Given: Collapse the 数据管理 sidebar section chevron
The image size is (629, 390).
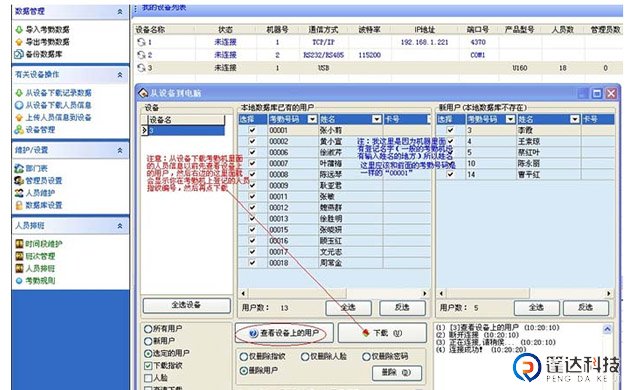Looking at the screenshot, I should tap(120, 12).
